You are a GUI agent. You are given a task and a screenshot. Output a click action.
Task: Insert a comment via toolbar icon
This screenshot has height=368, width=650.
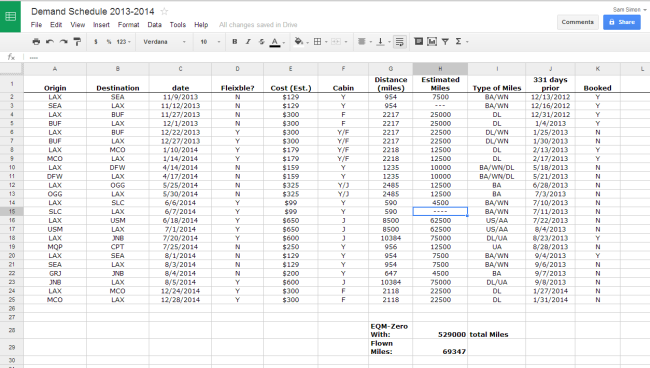pyautogui.click(x=419, y=41)
